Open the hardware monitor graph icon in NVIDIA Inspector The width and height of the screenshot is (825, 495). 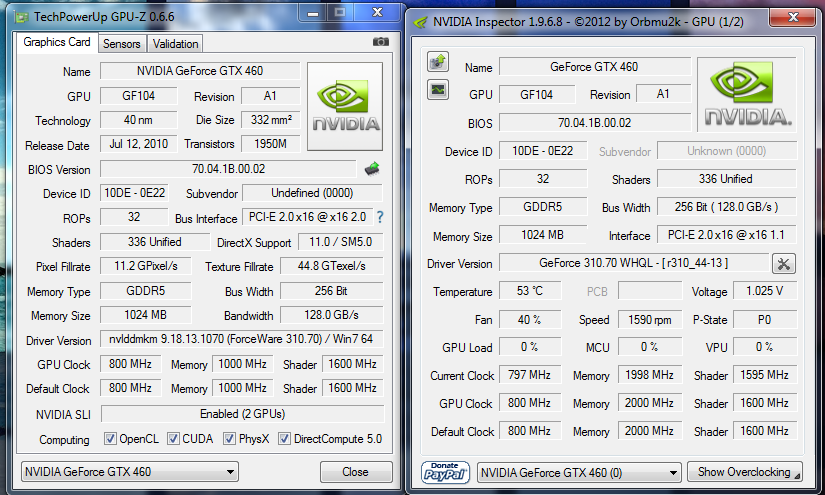pos(438,90)
